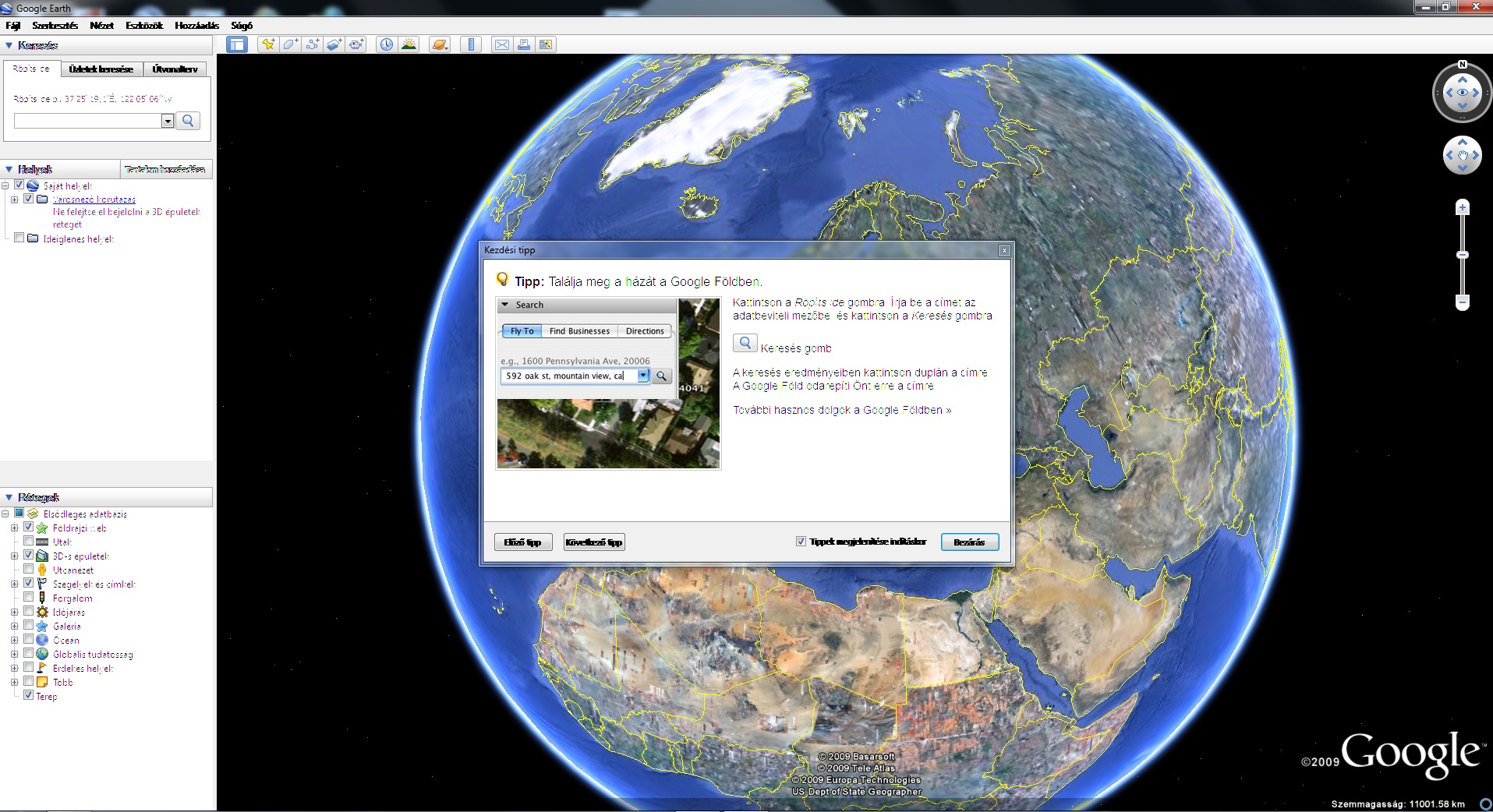Collapse the Helyek panel triangle
This screenshot has width=1493, height=812.
pos(9,169)
